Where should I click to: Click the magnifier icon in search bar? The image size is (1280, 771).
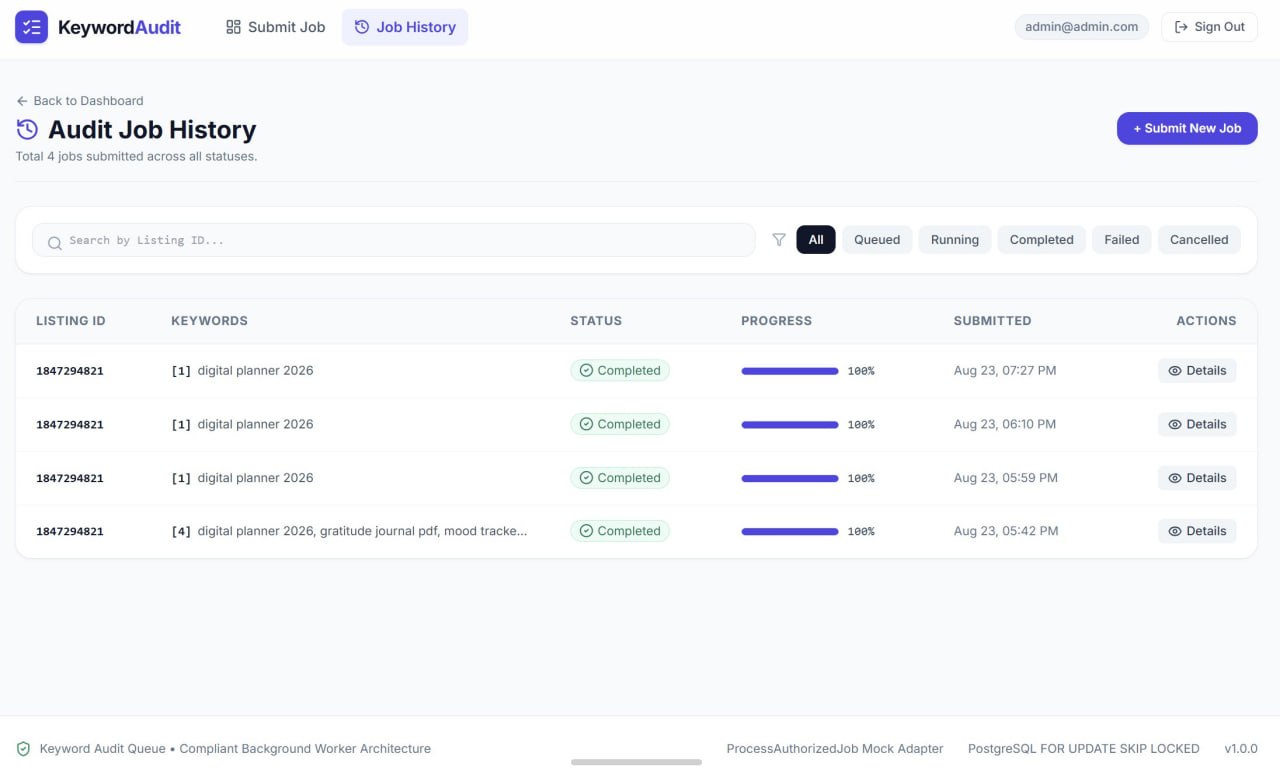(x=55, y=242)
